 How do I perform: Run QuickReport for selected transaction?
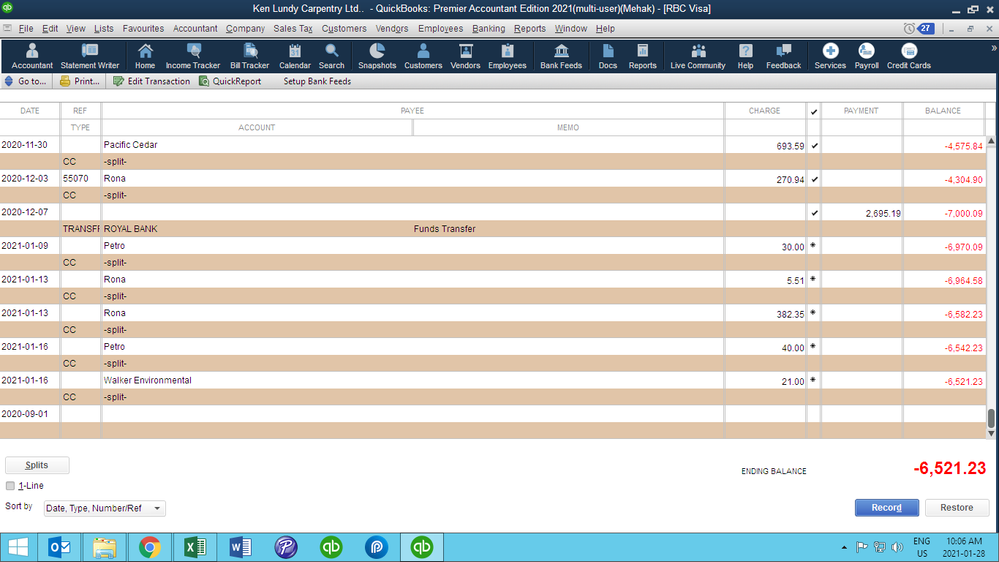230,82
